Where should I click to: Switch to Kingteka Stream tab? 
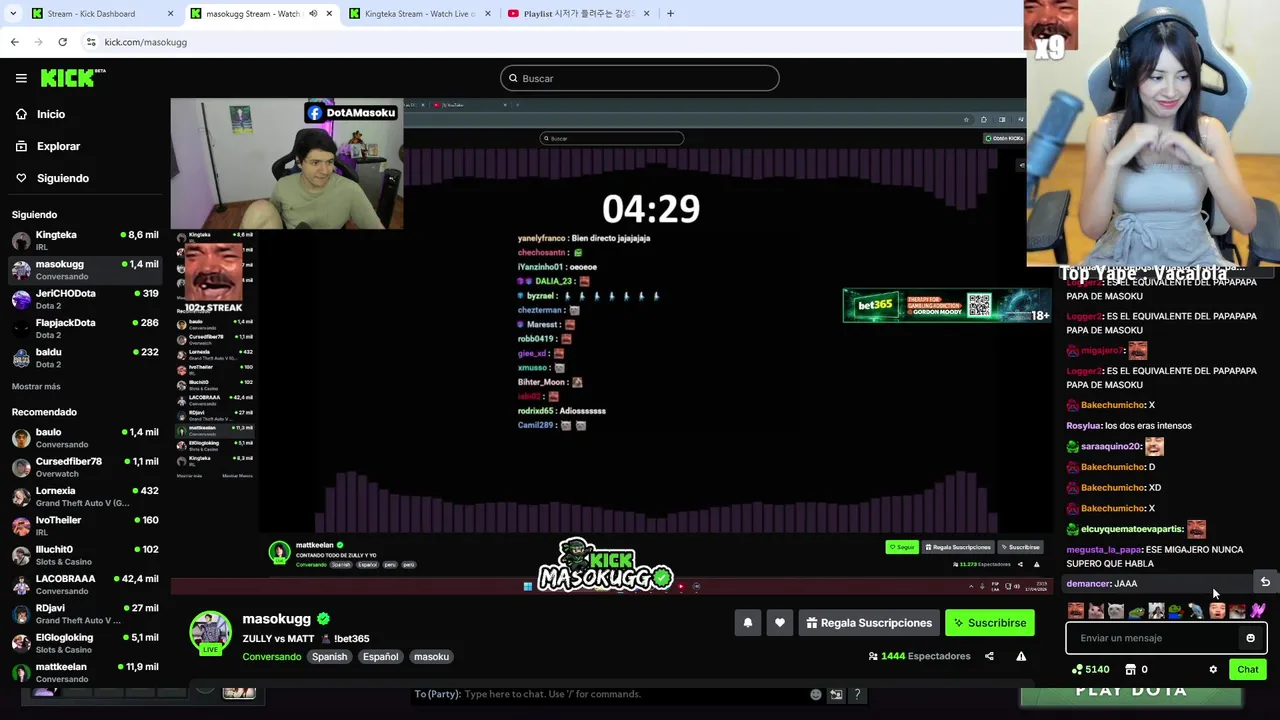pyautogui.click(x=419, y=14)
